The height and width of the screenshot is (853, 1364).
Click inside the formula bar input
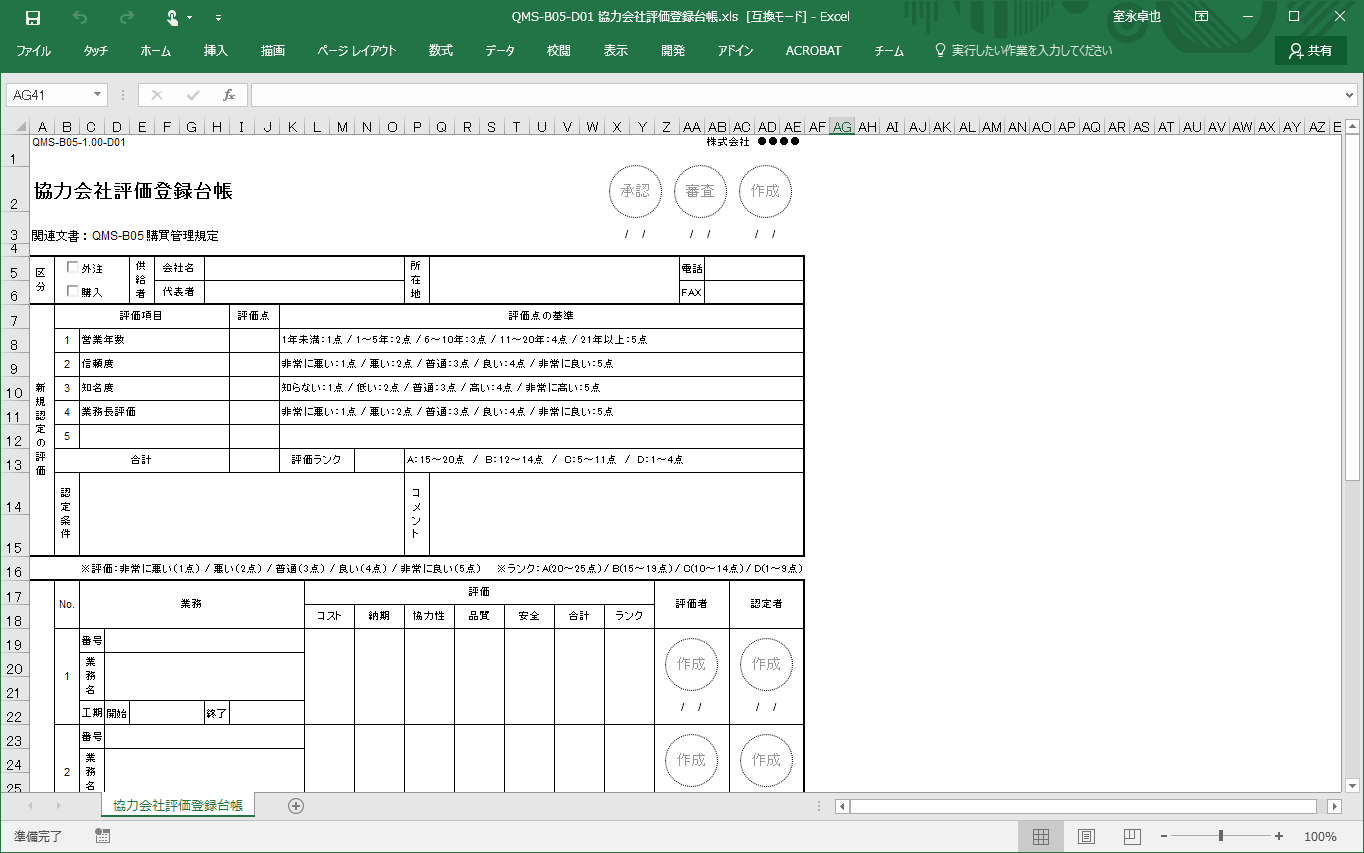point(795,95)
